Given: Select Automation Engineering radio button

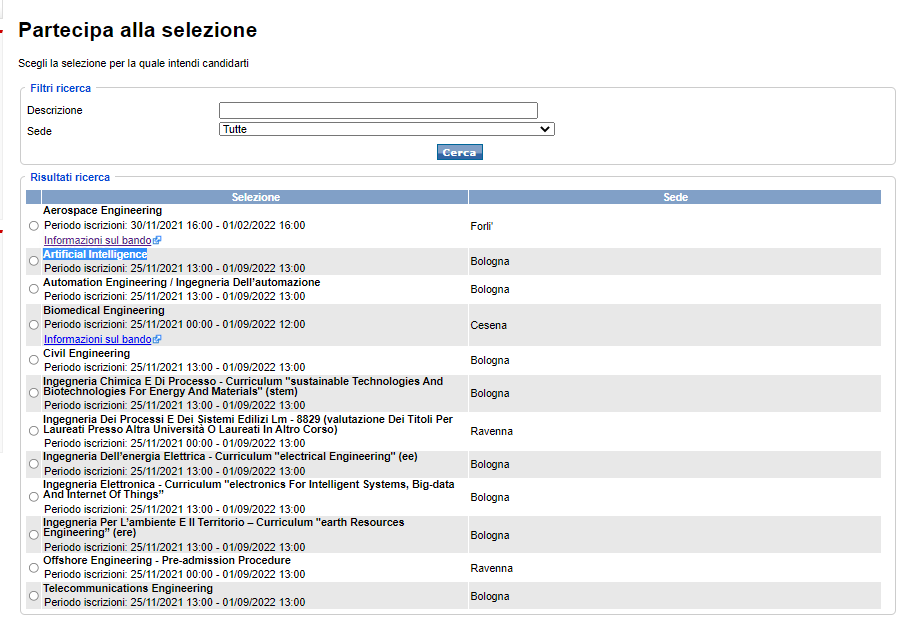Looking at the screenshot, I should click(x=34, y=289).
